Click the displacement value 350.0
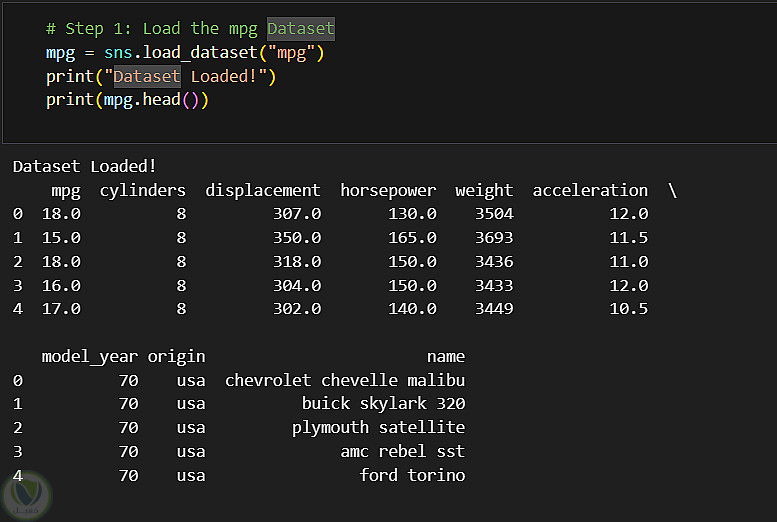Image resolution: width=777 pixels, height=522 pixels. (x=297, y=238)
